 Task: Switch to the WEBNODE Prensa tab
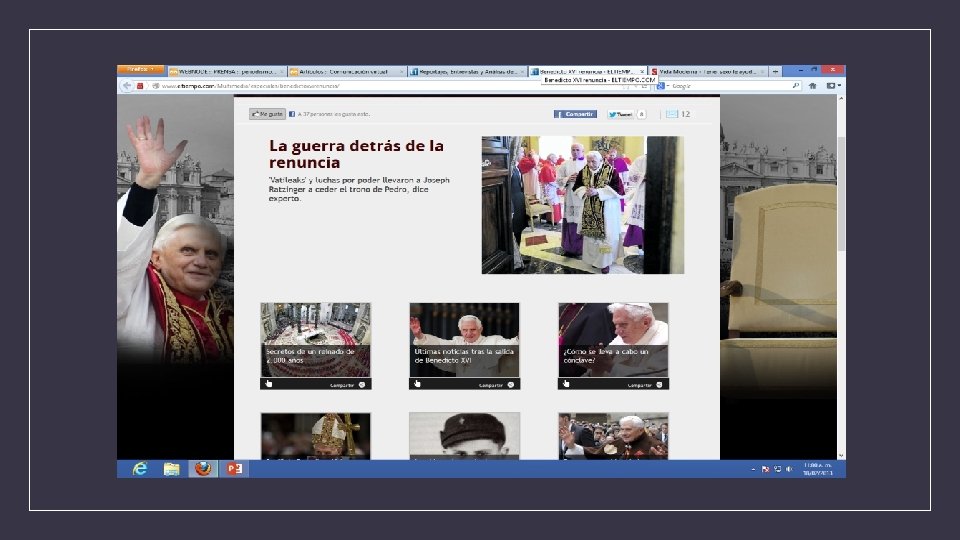[x=227, y=72]
